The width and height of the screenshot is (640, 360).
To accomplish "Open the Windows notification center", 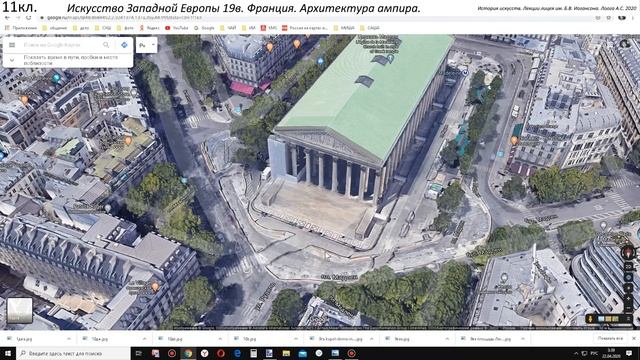I will (x=630, y=353).
